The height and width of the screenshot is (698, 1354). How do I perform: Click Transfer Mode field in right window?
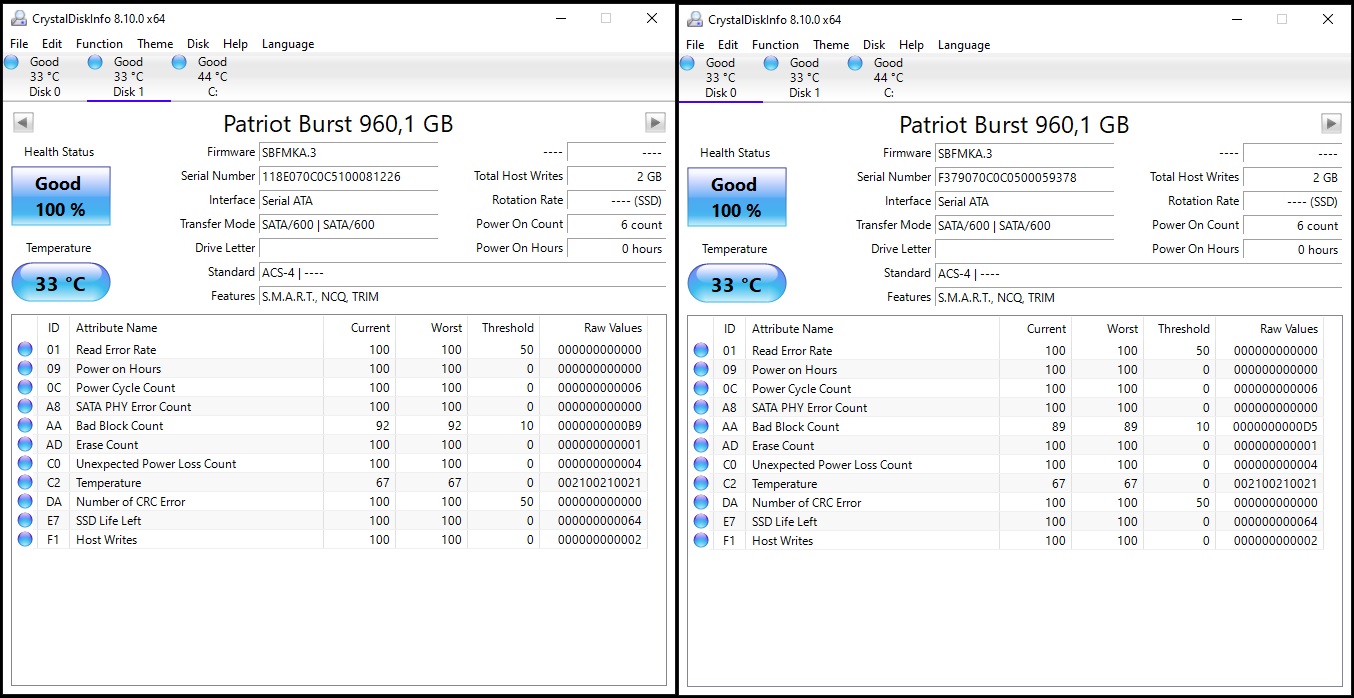click(x=1024, y=226)
